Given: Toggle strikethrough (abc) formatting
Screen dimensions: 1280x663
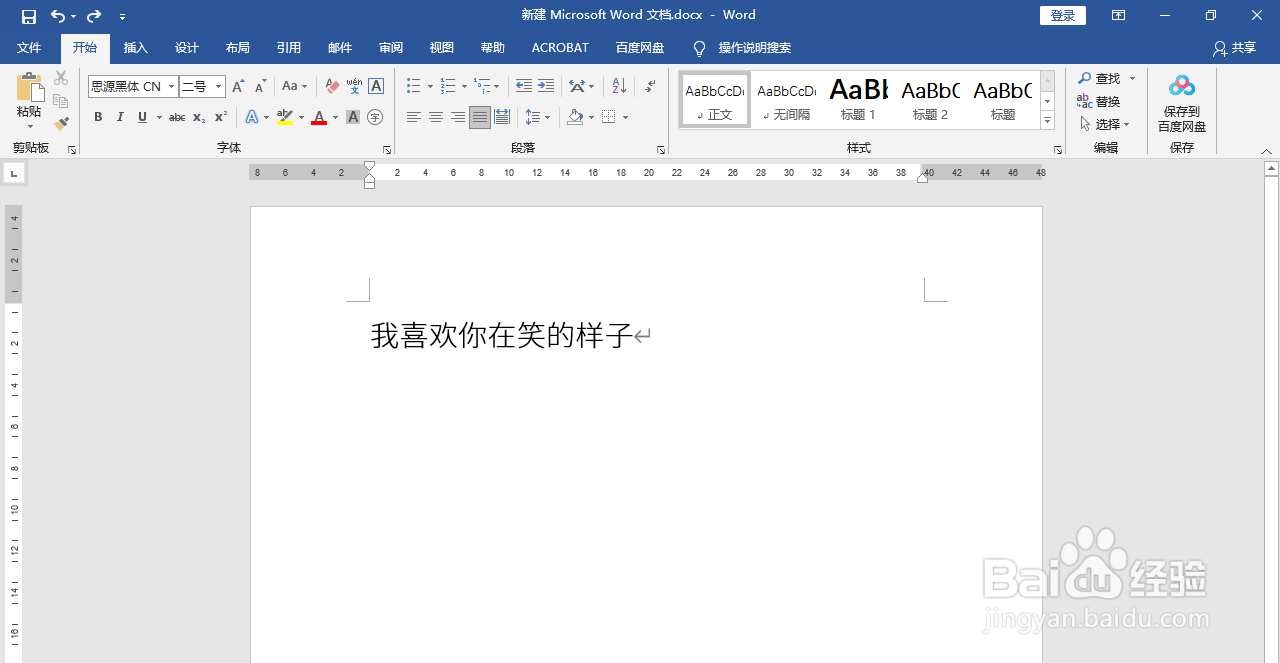Looking at the screenshot, I should pos(177,117).
